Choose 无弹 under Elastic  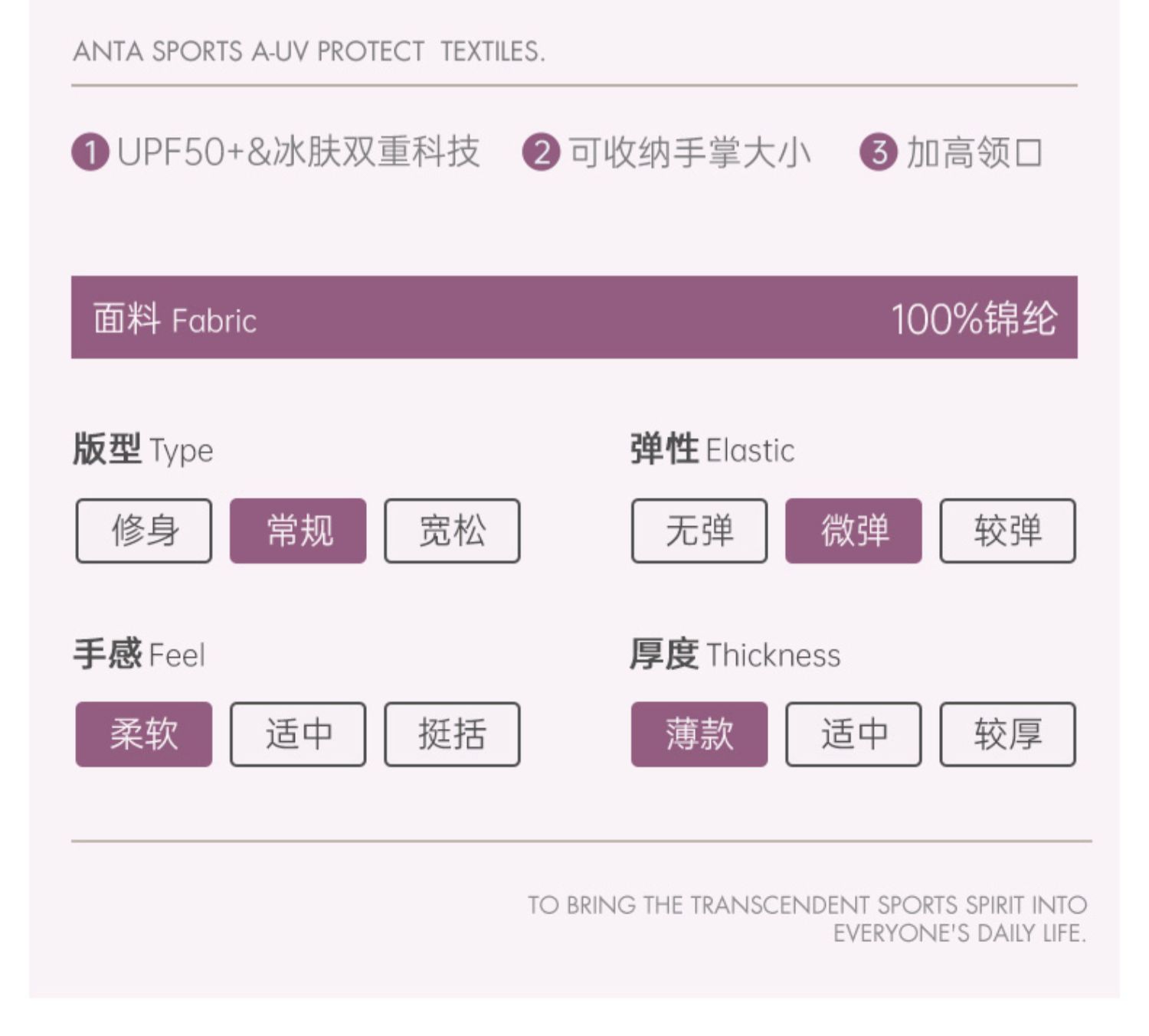click(699, 531)
